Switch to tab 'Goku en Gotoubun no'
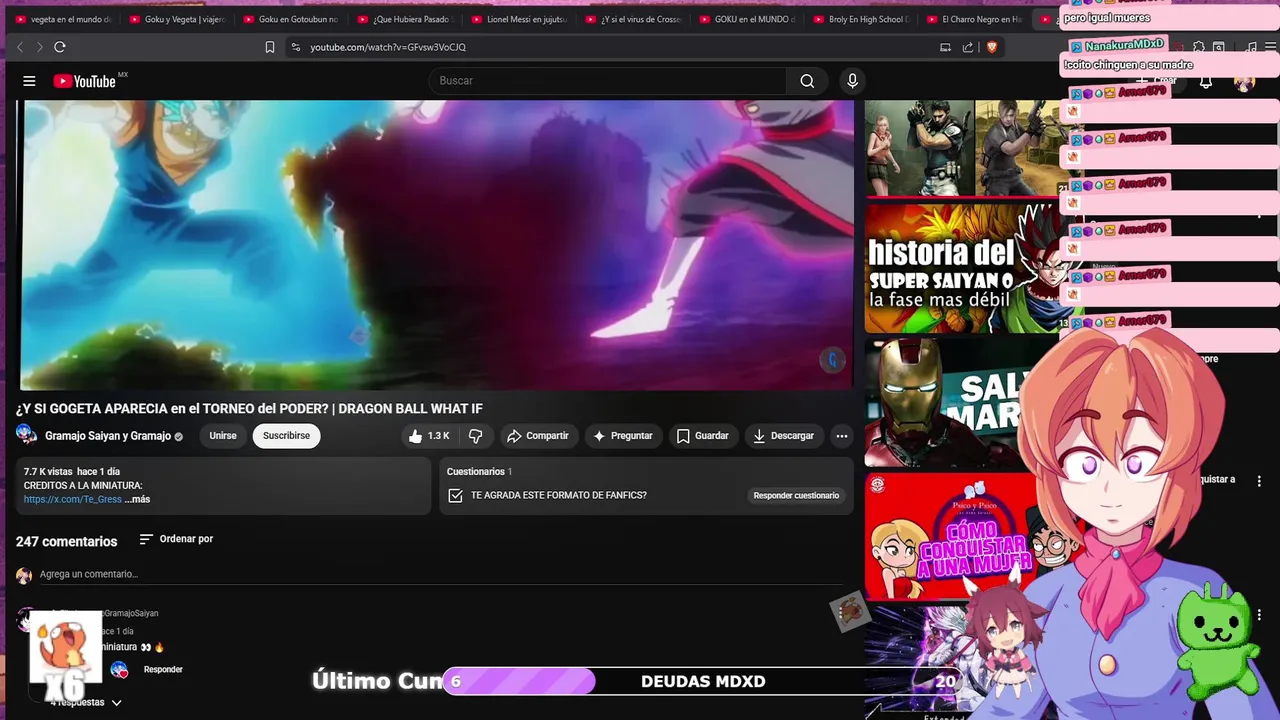Viewport: 1280px width, 720px height. pyautogui.click(x=290, y=19)
